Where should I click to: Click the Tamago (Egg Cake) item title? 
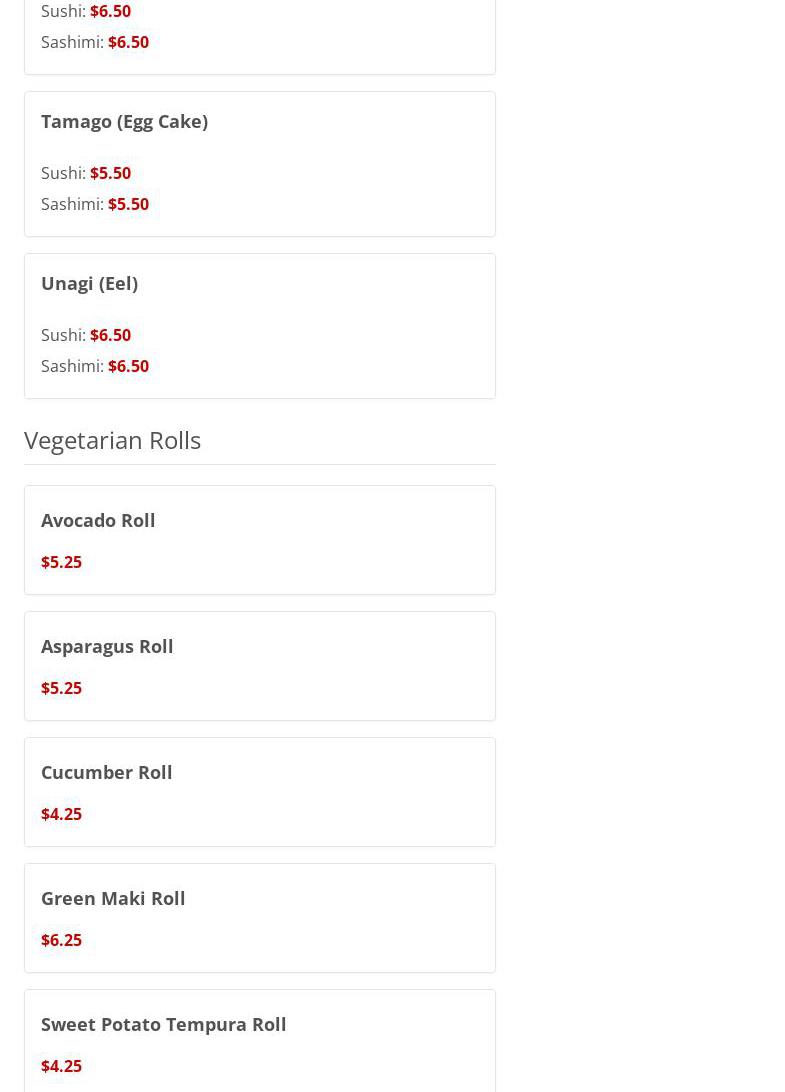point(124,121)
